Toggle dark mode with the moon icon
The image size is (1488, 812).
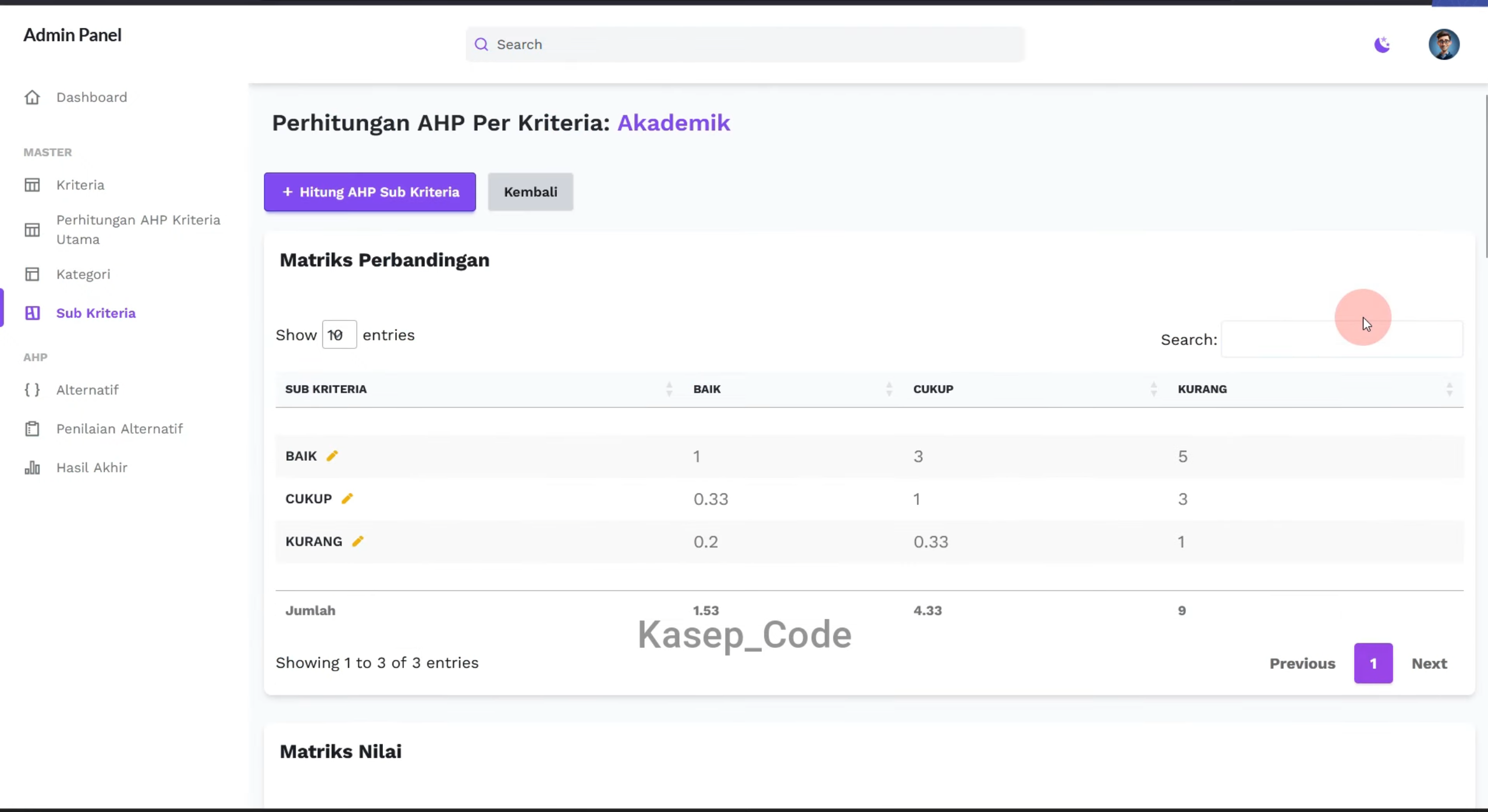[x=1382, y=44]
